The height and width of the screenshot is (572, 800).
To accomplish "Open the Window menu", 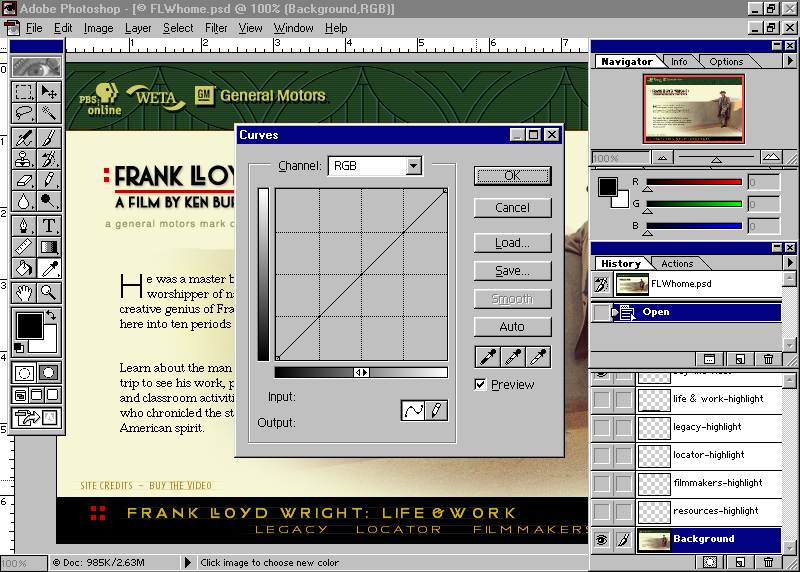I will pos(293,28).
